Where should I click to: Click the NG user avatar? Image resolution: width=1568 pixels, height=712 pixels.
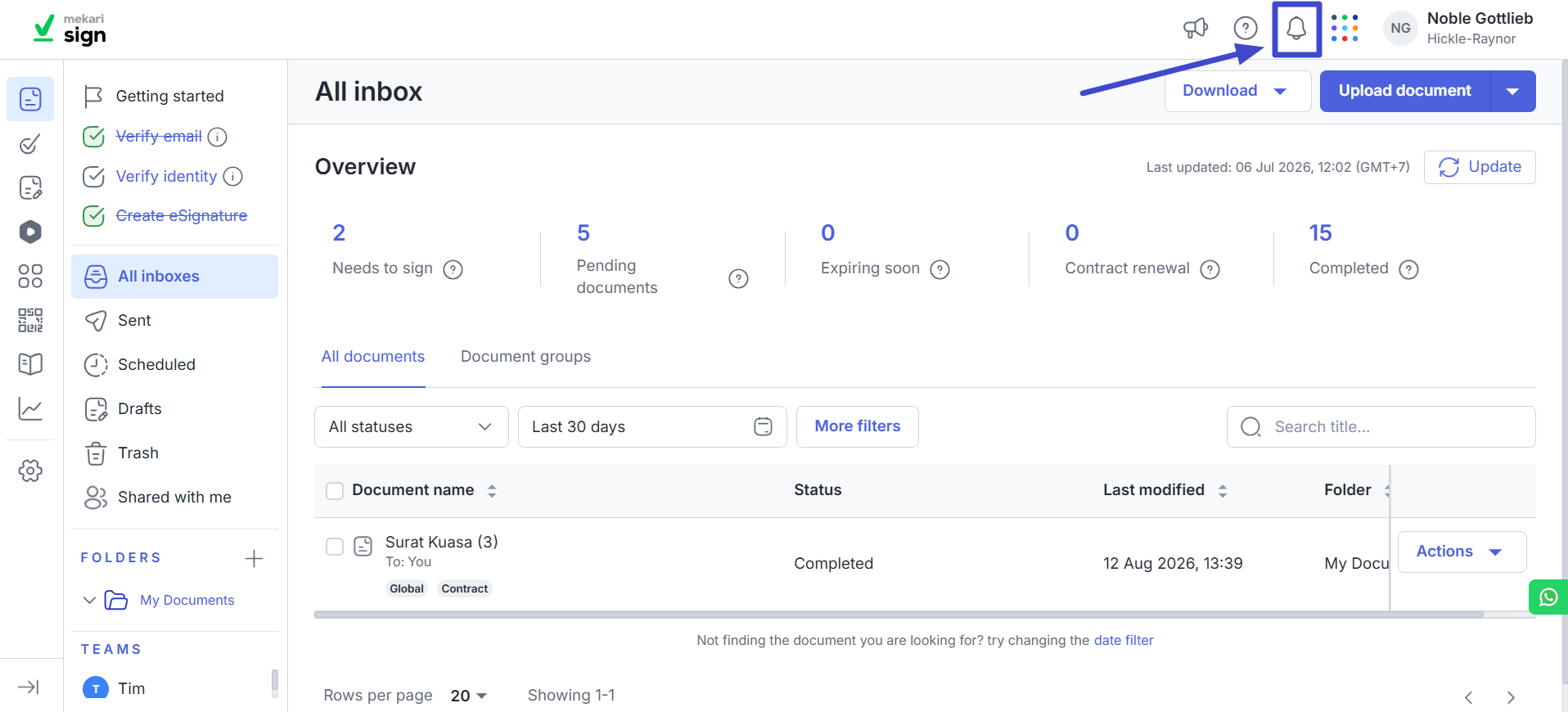[1400, 29]
